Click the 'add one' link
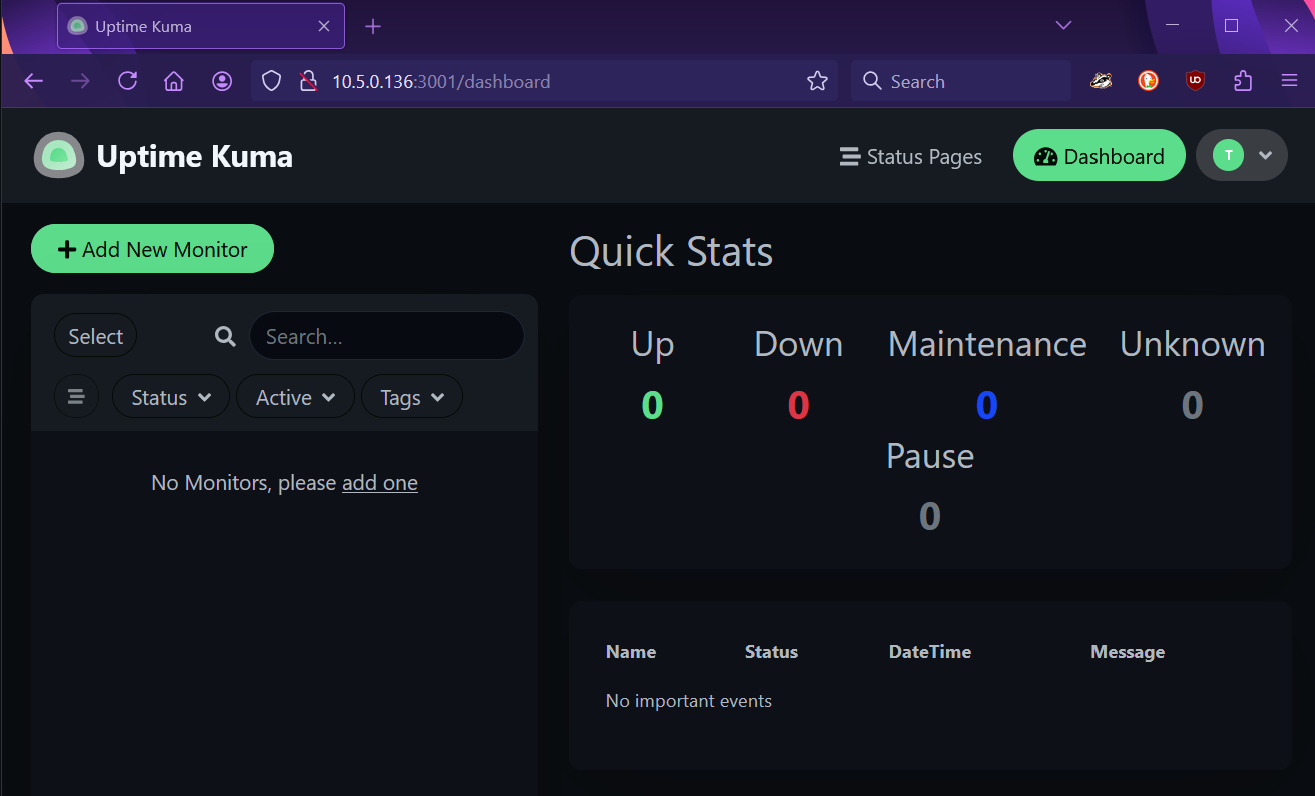 pos(380,483)
